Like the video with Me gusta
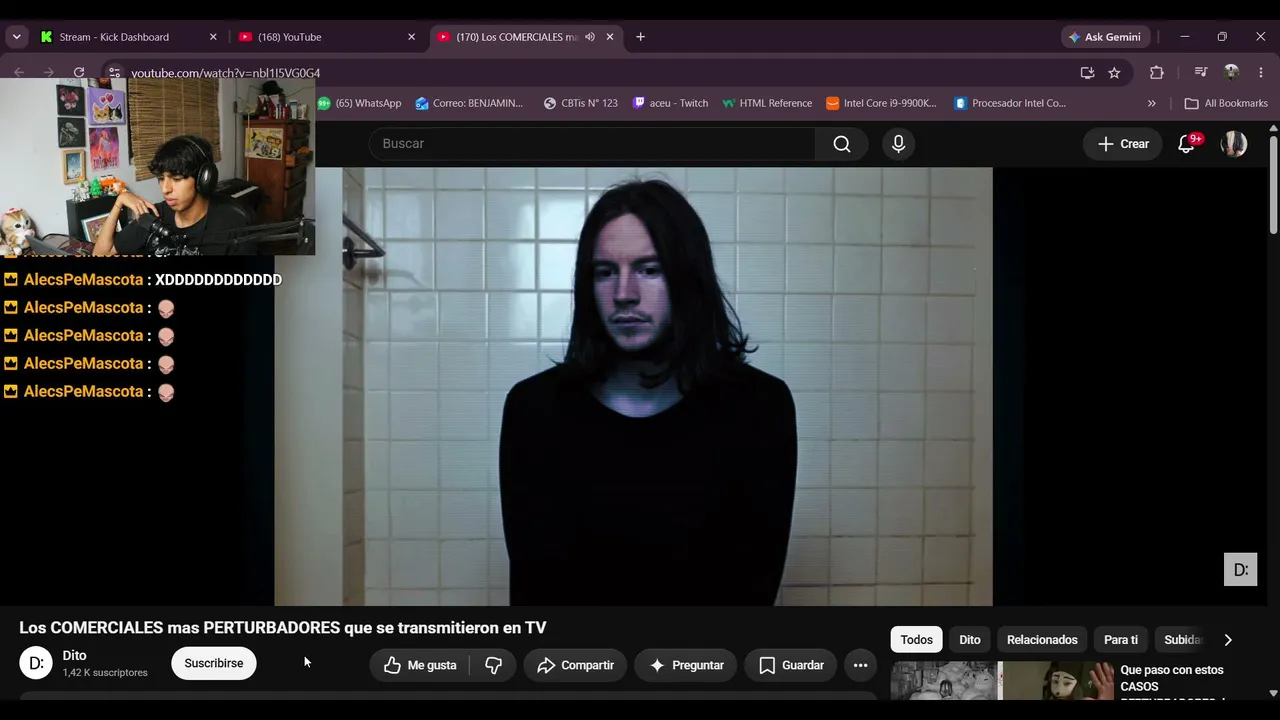 pyautogui.click(x=420, y=665)
